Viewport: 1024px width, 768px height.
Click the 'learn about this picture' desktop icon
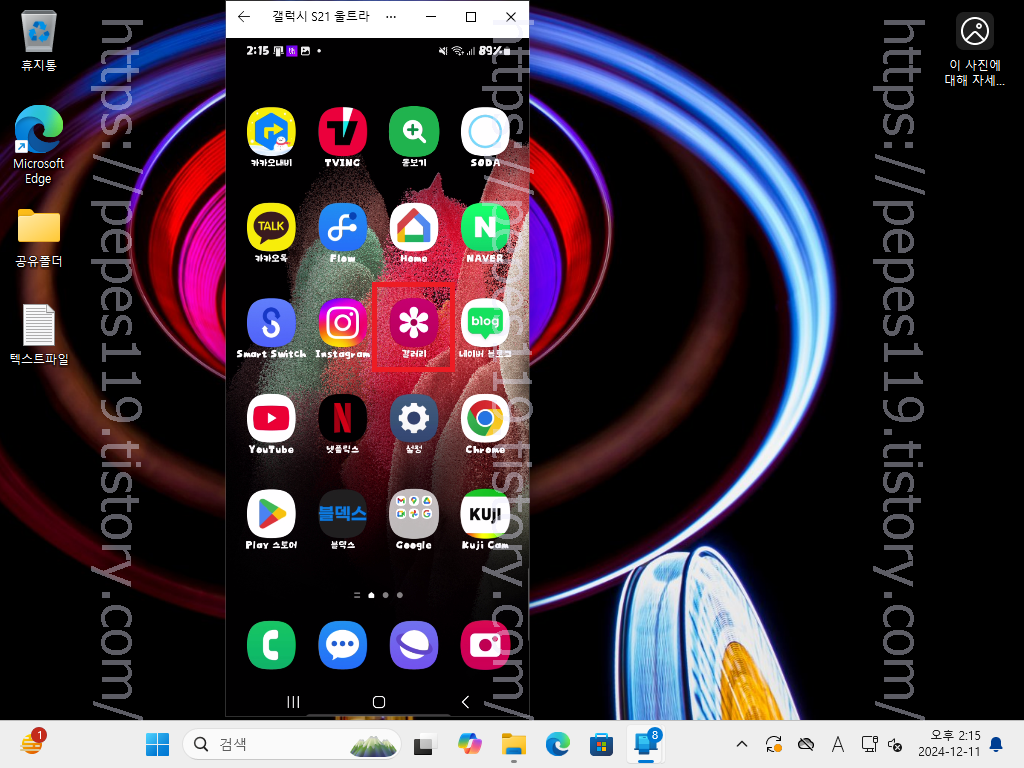974,50
